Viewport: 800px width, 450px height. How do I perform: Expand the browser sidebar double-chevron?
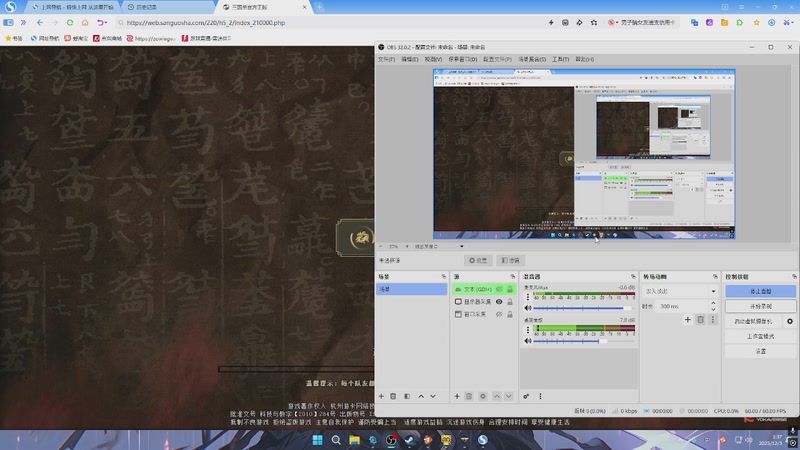(23, 22)
